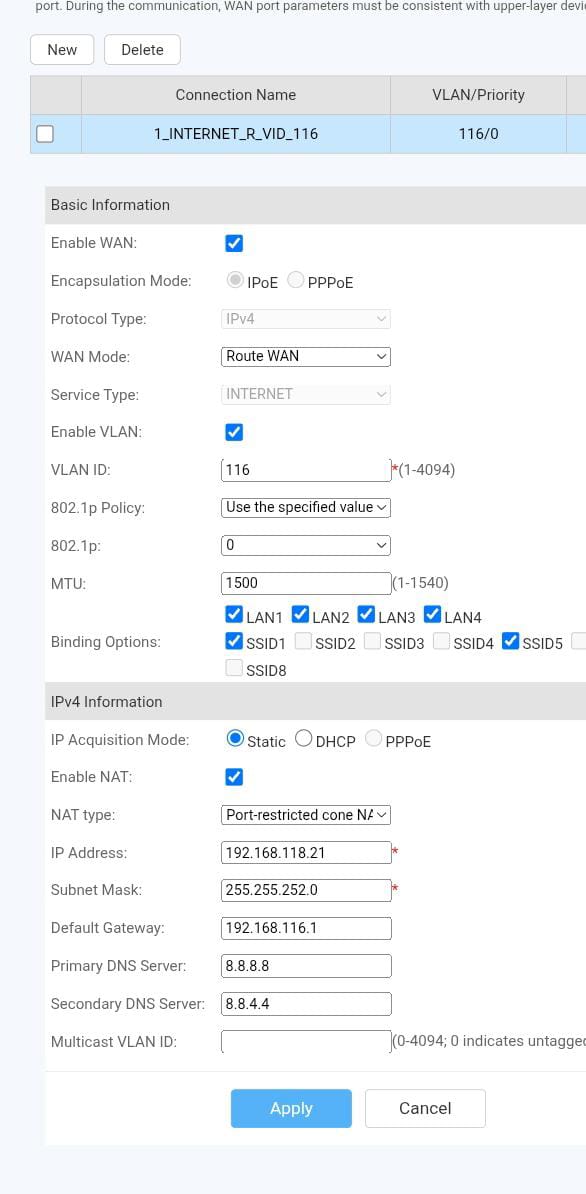The width and height of the screenshot is (586, 1194).
Task: Click the New connection button
Action: [x=62, y=49]
